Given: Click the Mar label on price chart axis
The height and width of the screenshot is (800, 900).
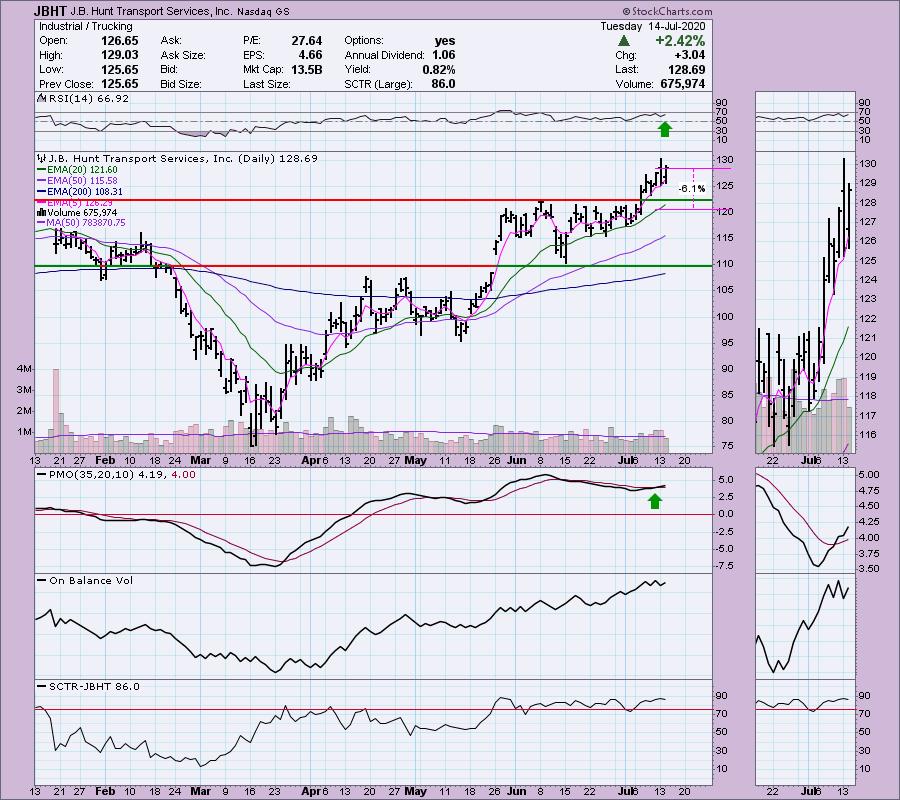Looking at the screenshot, I should tap(200, 460).
